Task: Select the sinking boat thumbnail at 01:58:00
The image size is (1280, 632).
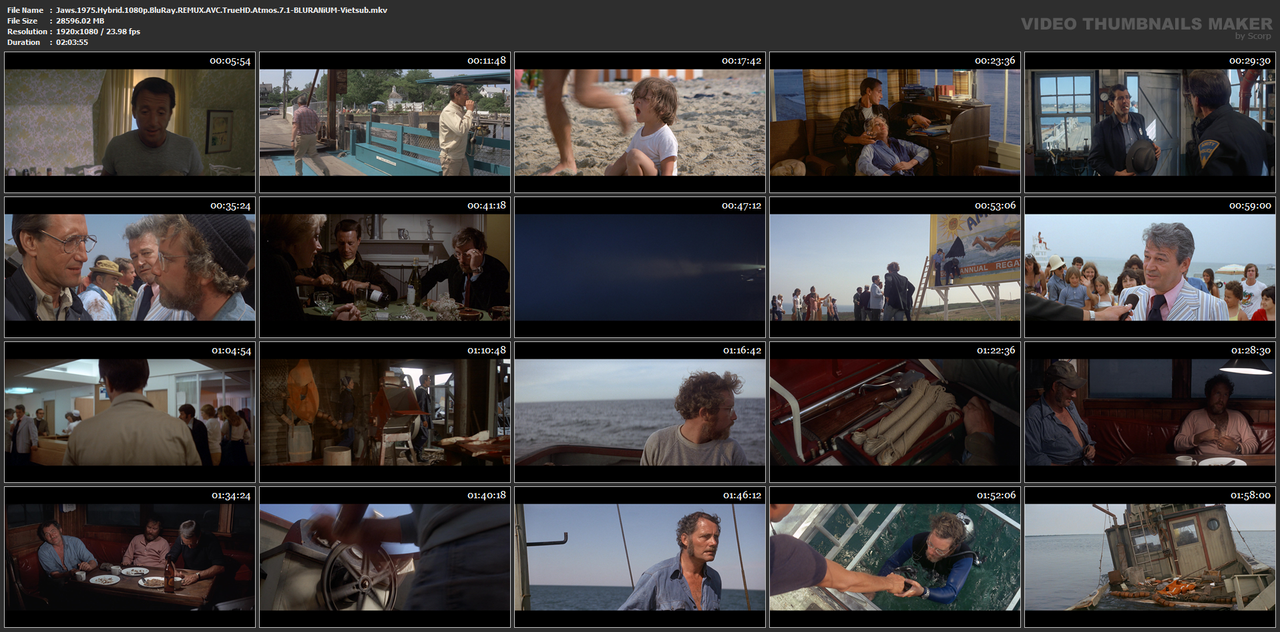Action: (x=1150, y=556)
